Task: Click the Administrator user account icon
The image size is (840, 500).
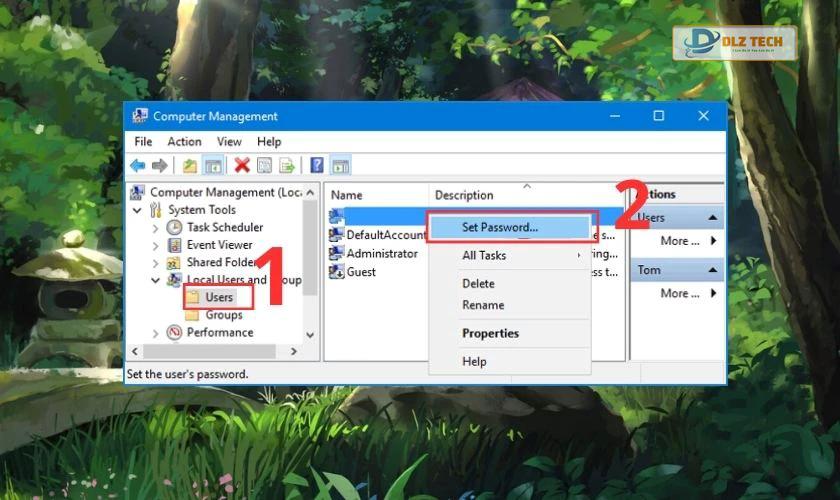Action: (336, 253)
